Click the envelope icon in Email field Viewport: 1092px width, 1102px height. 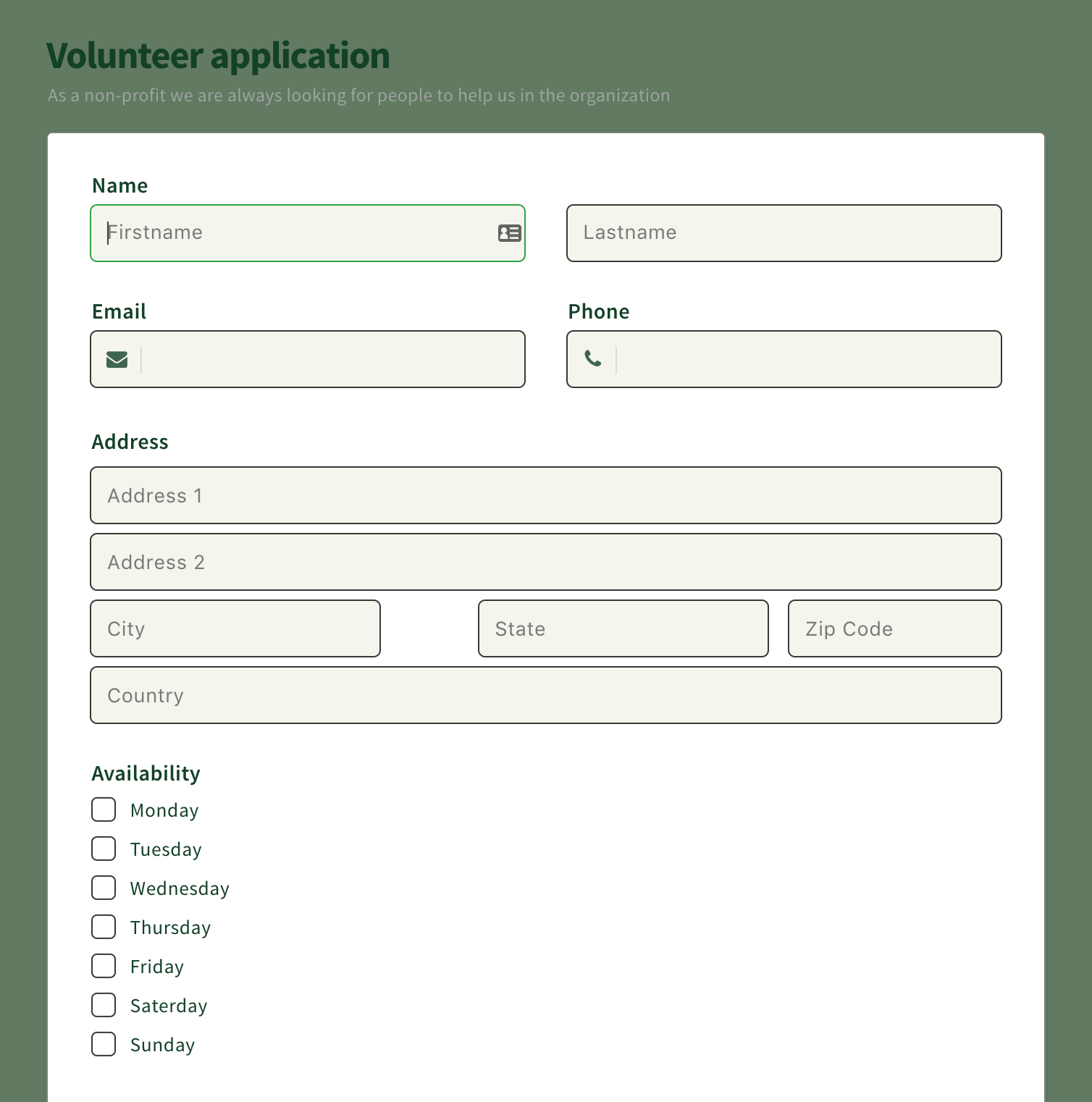coord(117,359)
